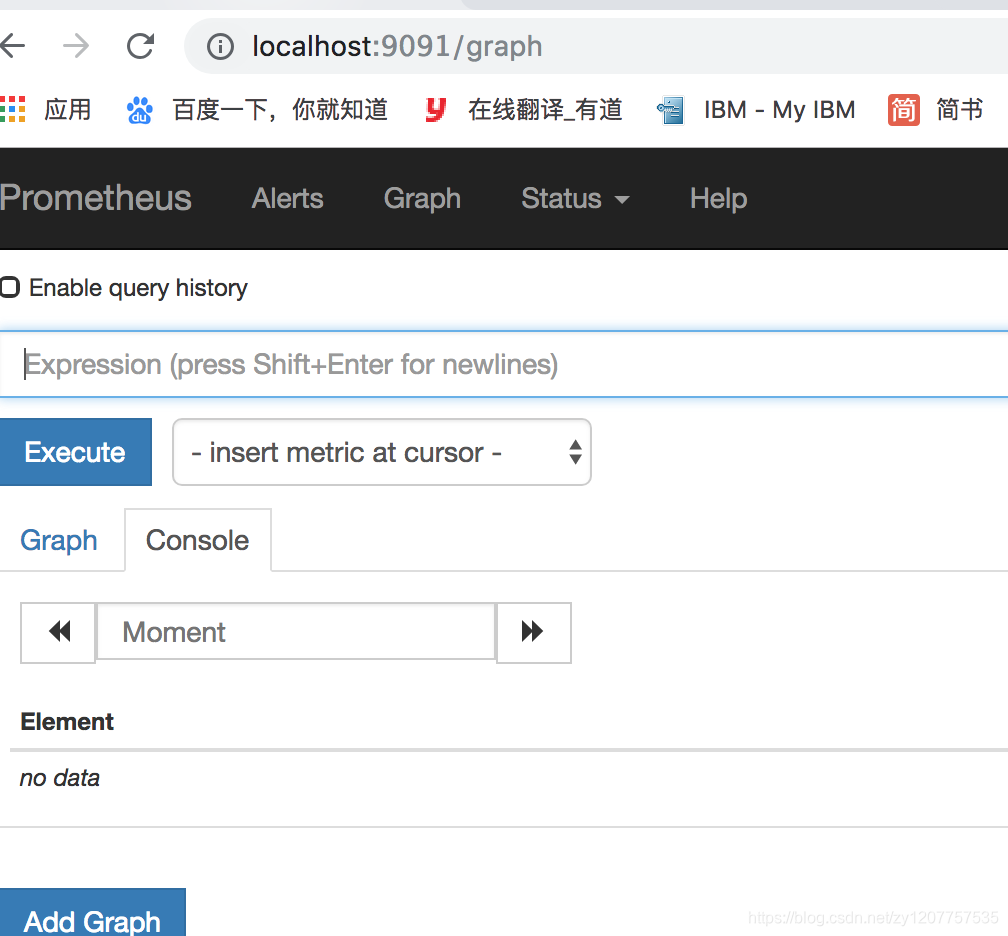This screenshot has width=1008, height=936.
Task: Open the IBM bookmark icon
Action: [x=670, y=111]
